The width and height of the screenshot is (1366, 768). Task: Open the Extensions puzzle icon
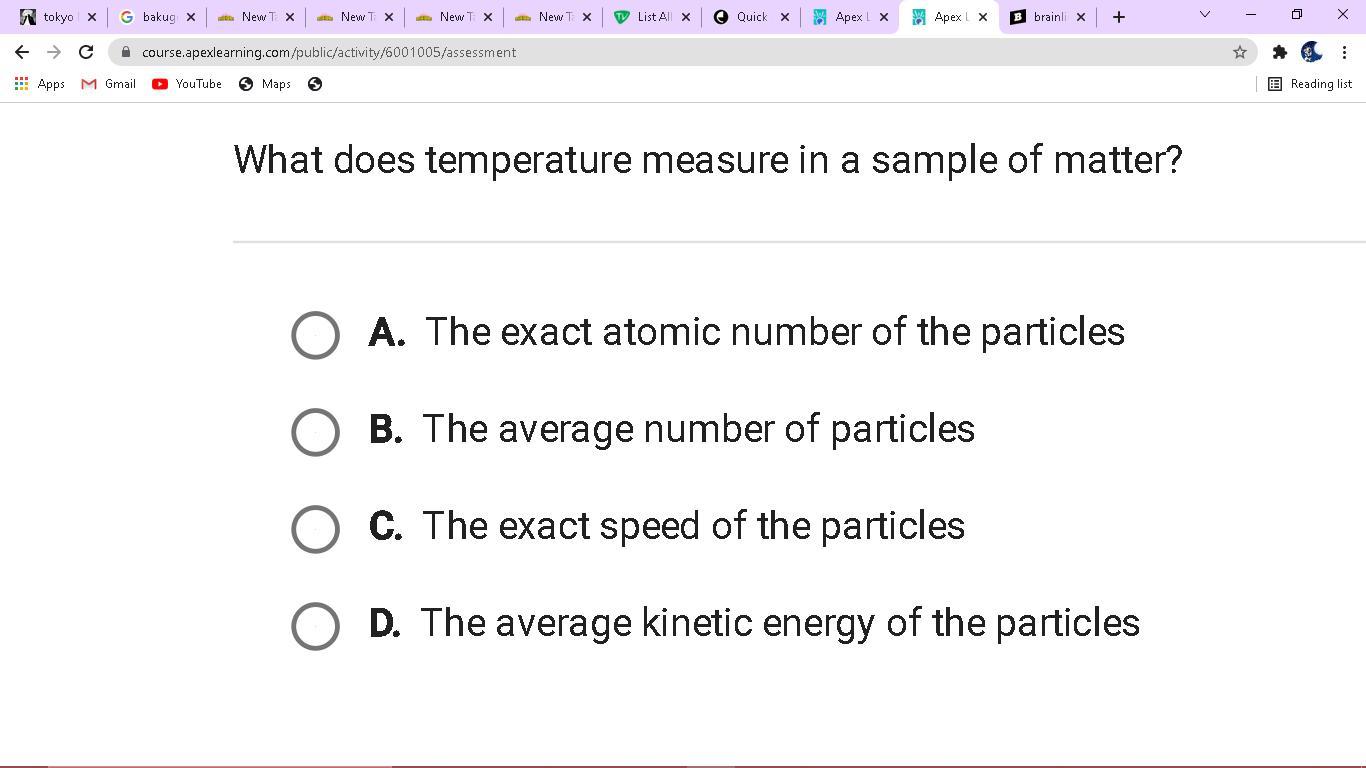(x=1279, y=52)
